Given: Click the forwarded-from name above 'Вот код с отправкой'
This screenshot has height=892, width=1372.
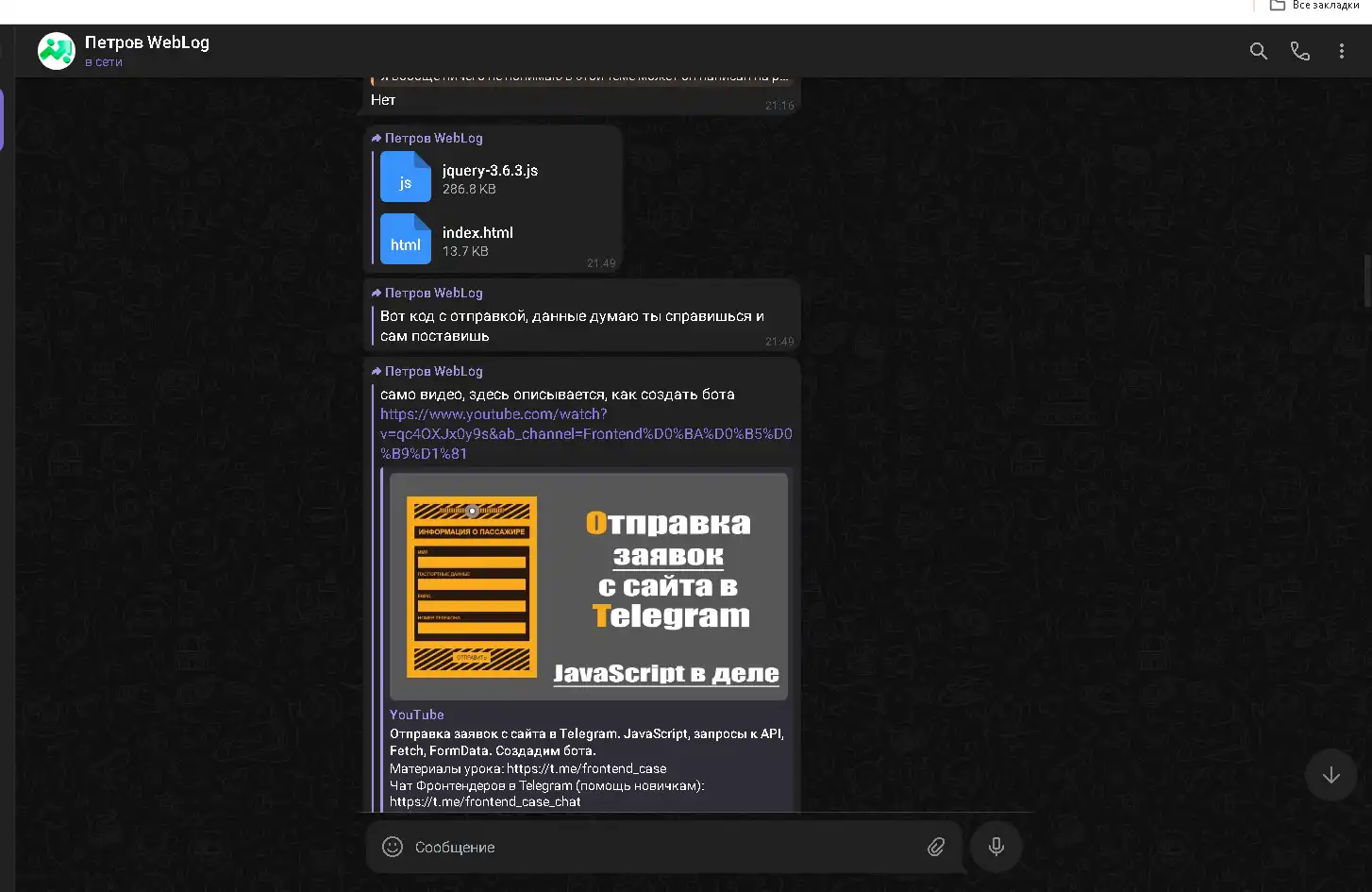Looking at the screenshot, I should 434,293.
